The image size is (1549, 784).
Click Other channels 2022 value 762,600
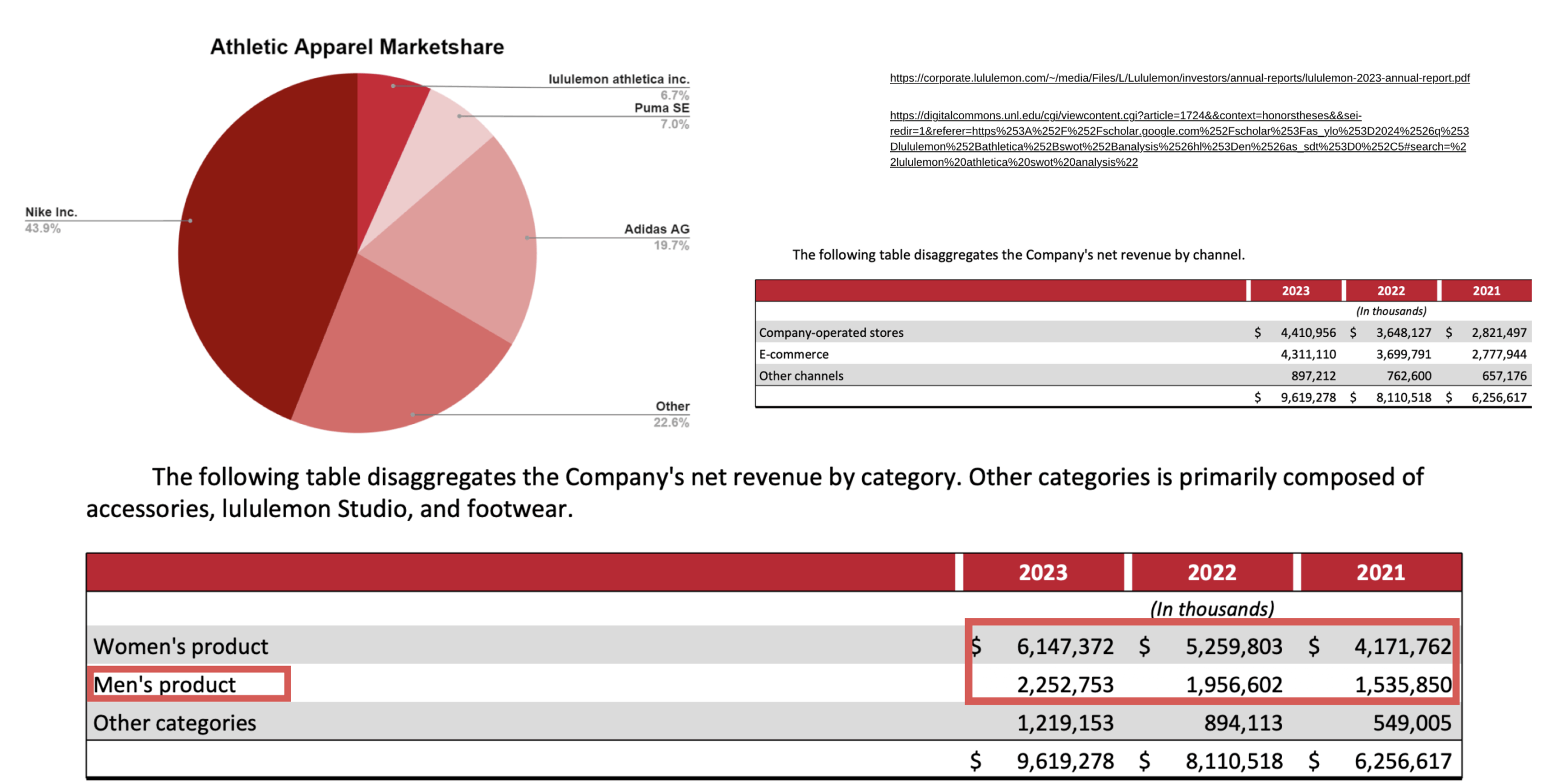pos(1408,376)
